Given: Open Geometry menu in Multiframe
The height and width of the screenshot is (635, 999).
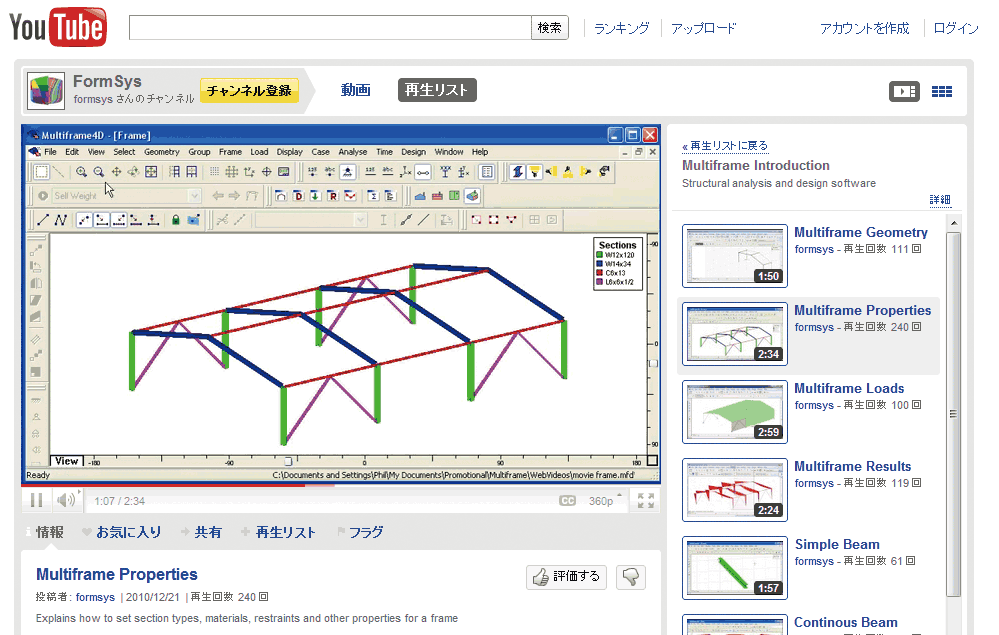Looking at the screenshot, I should click(161, 152).
